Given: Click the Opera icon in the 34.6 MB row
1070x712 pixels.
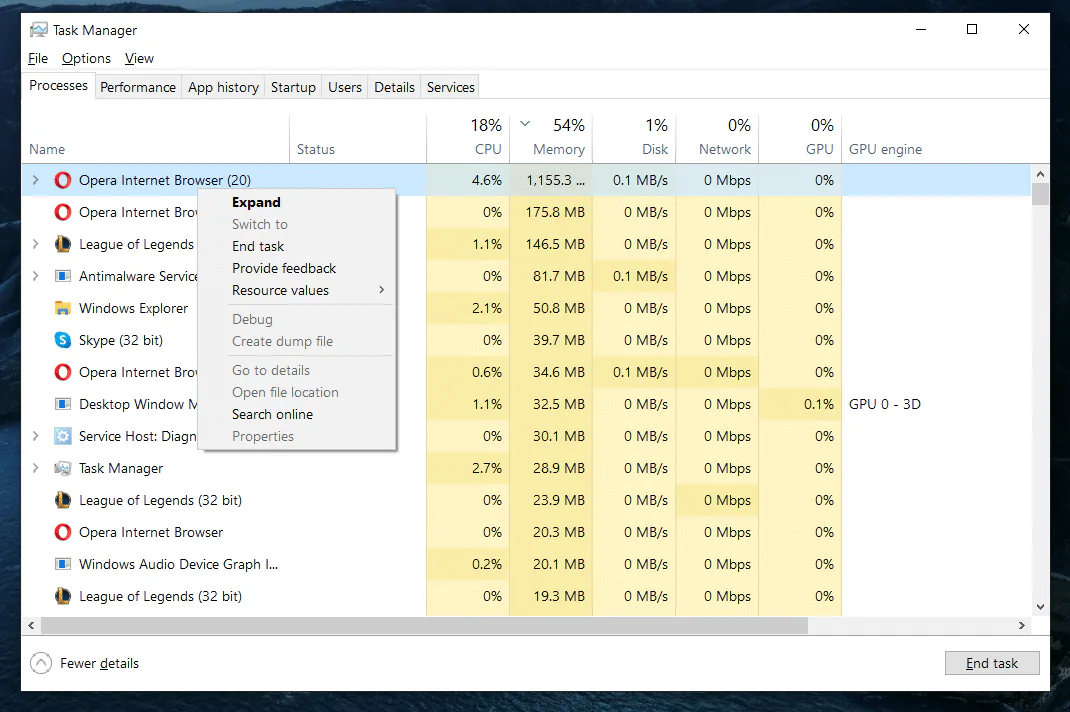Looking at the screenshot, I should tap(63, 372).
